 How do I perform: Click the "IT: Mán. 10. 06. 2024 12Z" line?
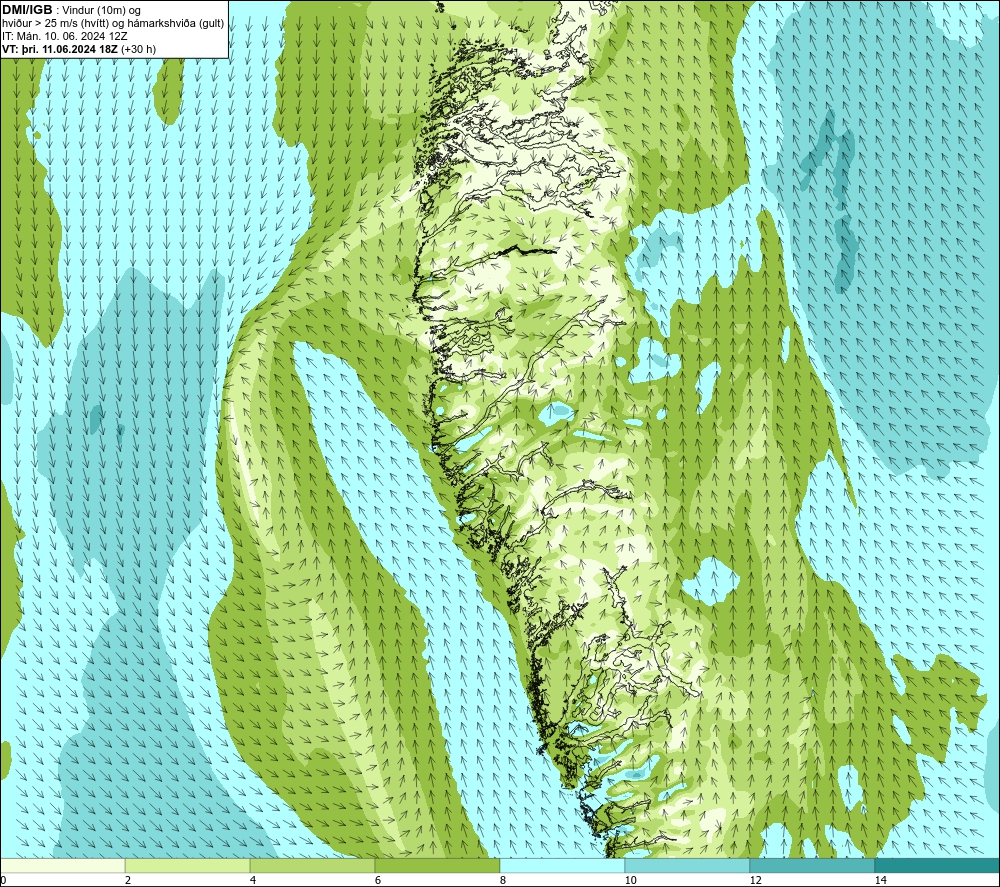64,36
